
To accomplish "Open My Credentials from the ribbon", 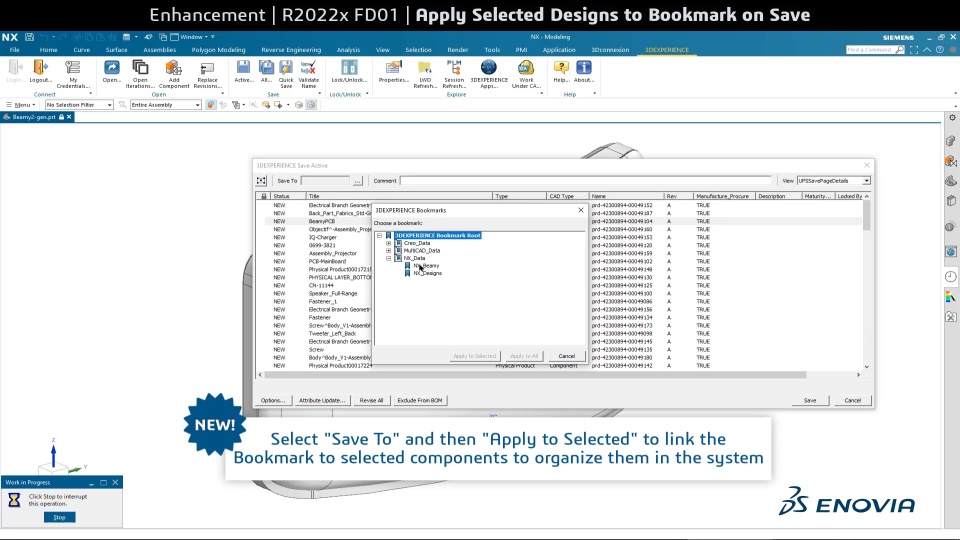I will point(73,75).
